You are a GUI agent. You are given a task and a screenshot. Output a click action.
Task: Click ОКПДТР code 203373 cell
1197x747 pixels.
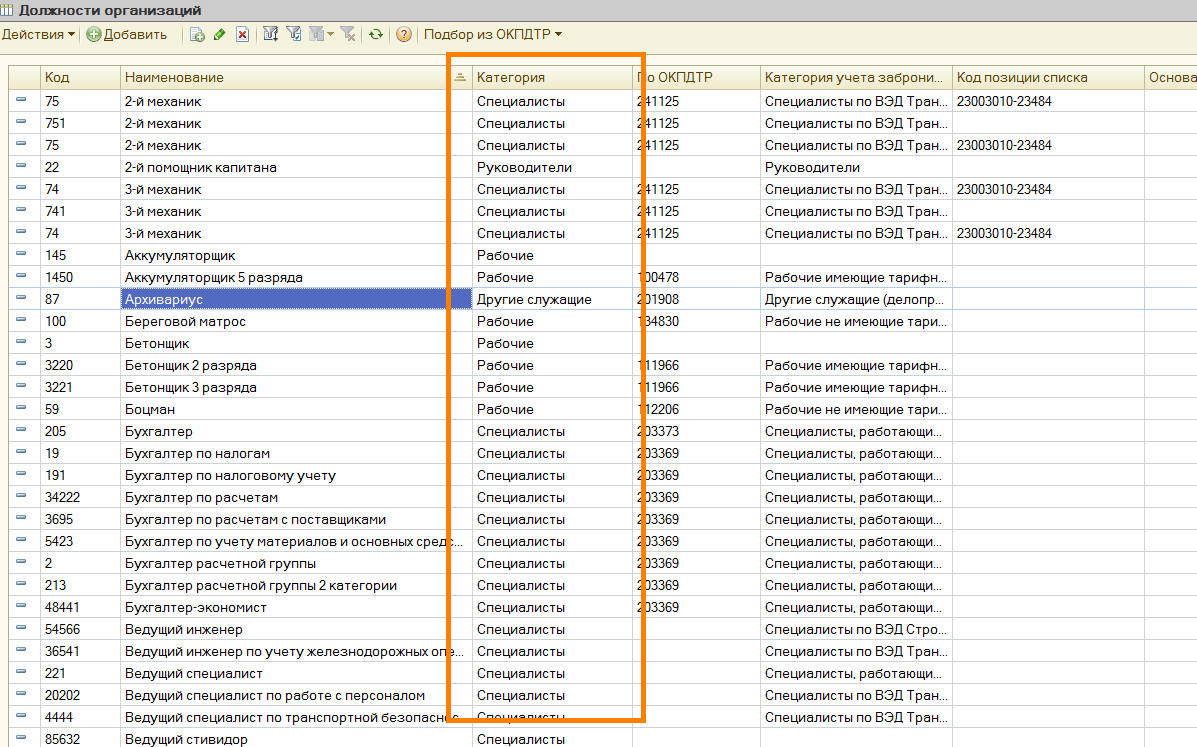click(x=696, y=431)
